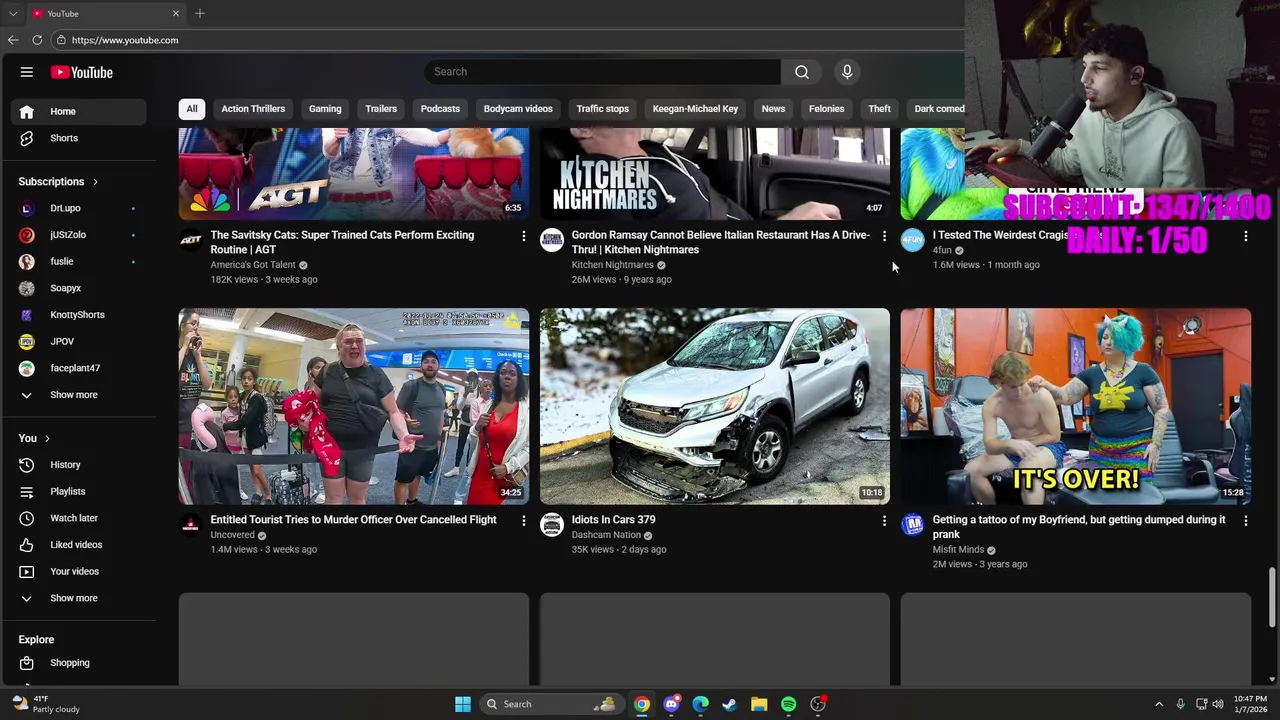Open Soapyx subscription channel
The image size is (1280, 720).
tap(78, 288)
